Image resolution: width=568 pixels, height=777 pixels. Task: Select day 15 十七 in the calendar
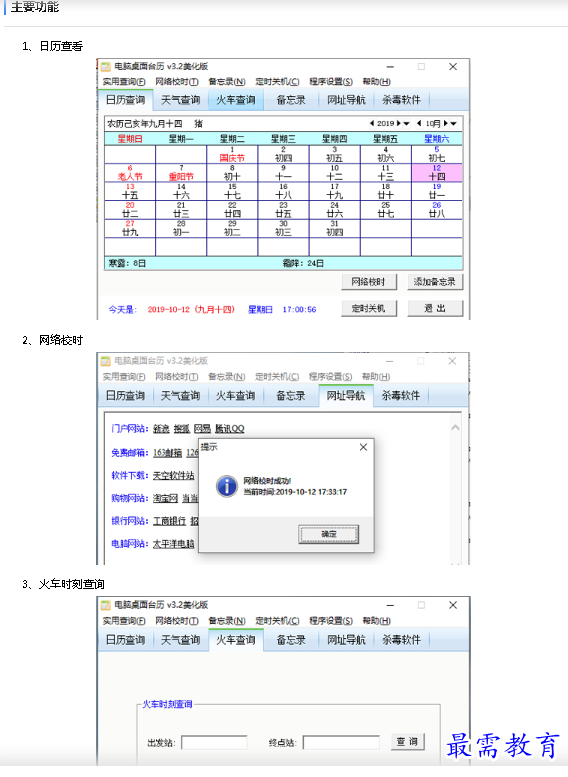point(232,191)
